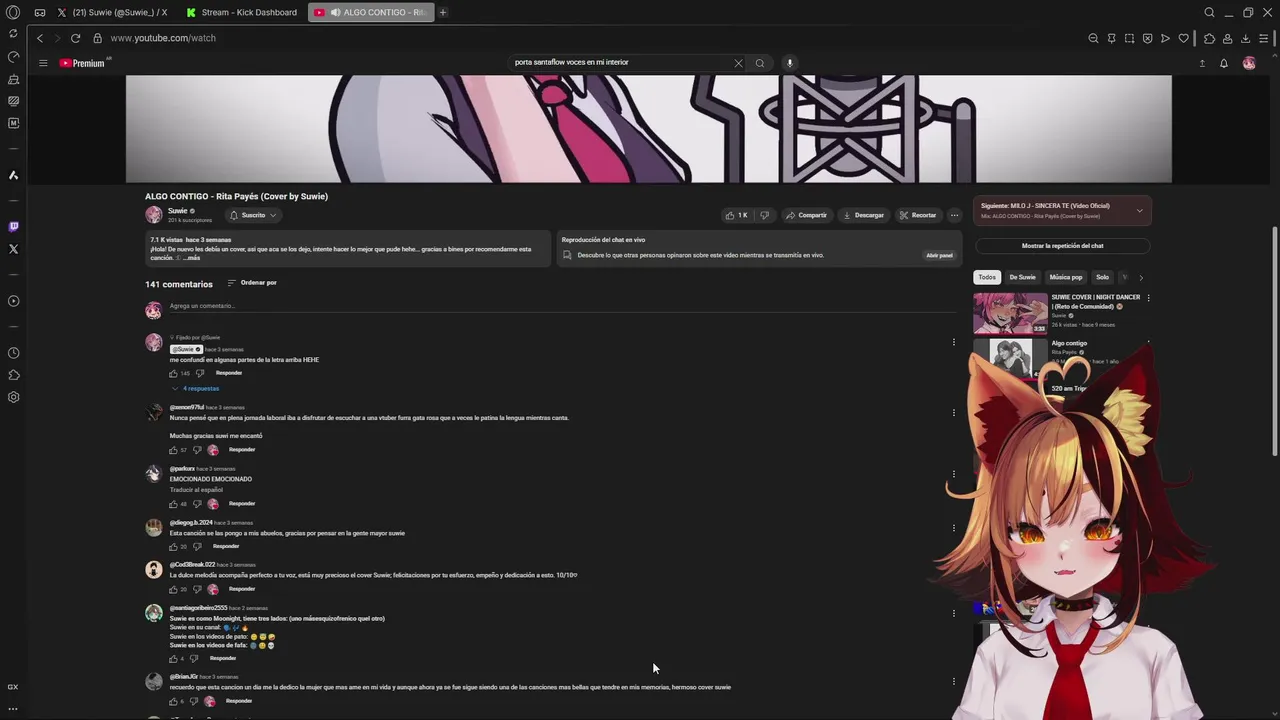Image resolution: width=1280 pixels, height=720 pixels.
Task: Click Abrir panel for chat replay
Action: [x=939, y=255]
